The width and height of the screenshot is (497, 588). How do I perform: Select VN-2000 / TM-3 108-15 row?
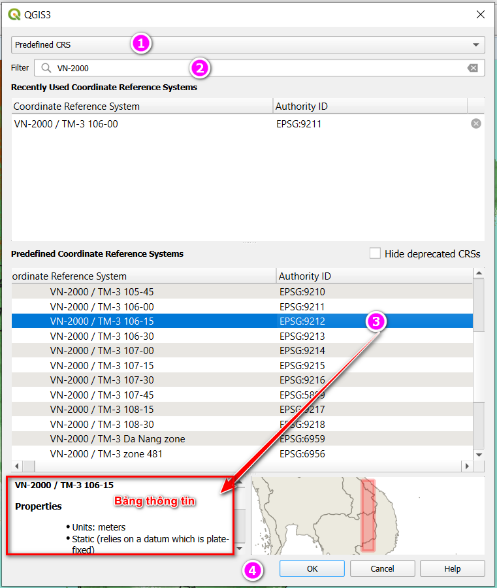click(242, 410)
